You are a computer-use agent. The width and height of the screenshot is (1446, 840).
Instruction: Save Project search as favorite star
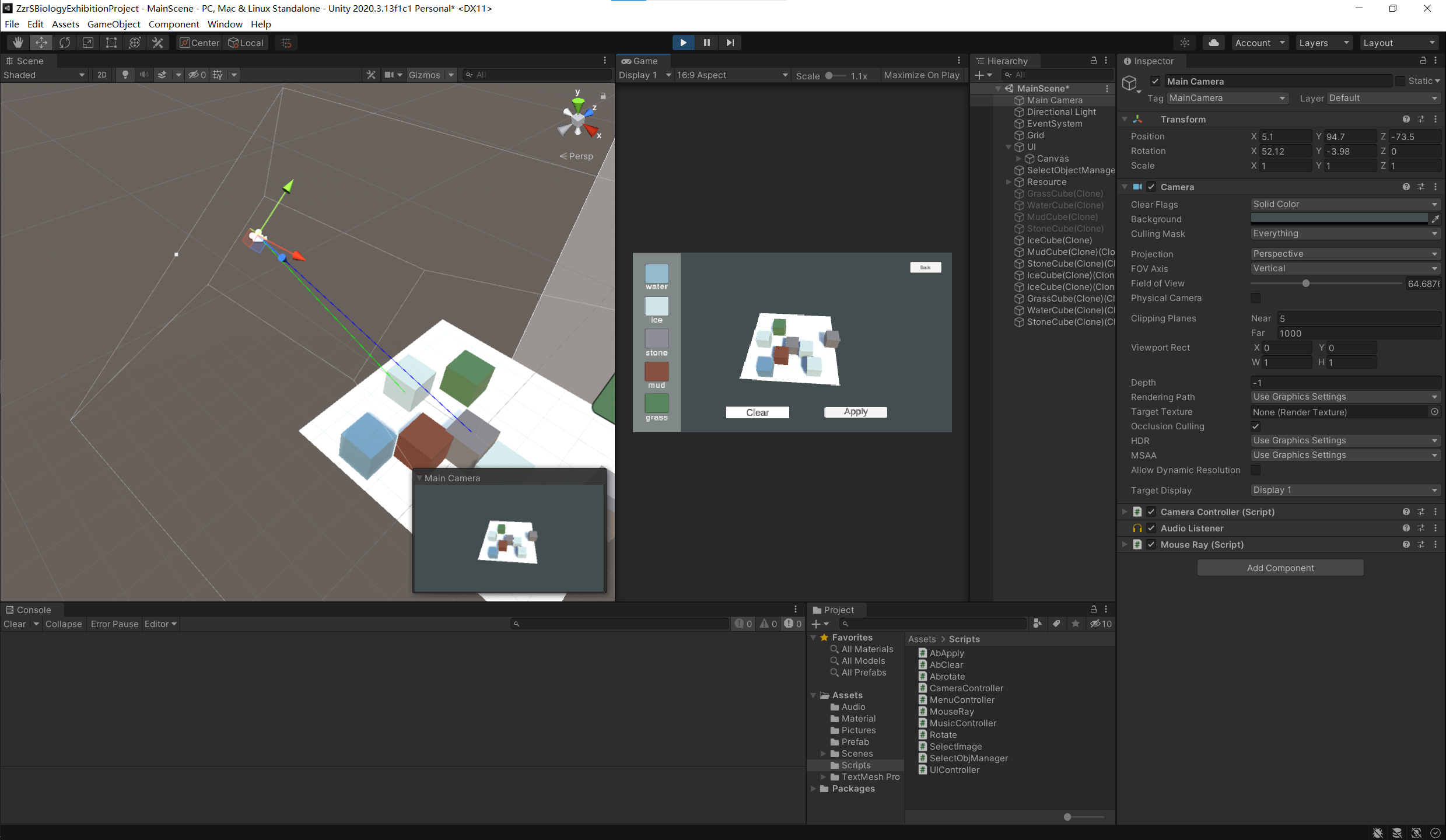click(x=1076, y=624)
